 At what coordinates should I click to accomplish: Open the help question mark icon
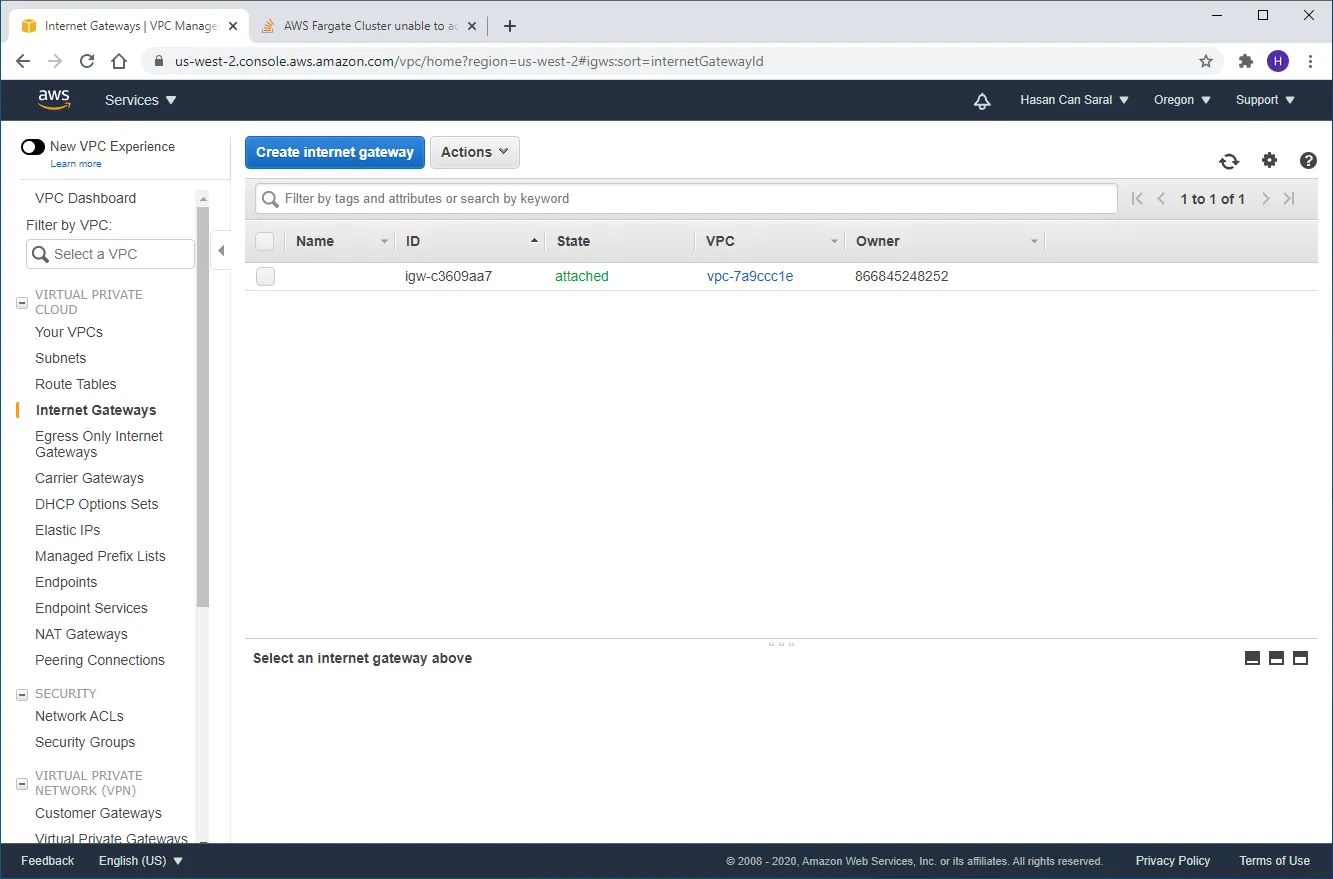tap(1308, 160)
